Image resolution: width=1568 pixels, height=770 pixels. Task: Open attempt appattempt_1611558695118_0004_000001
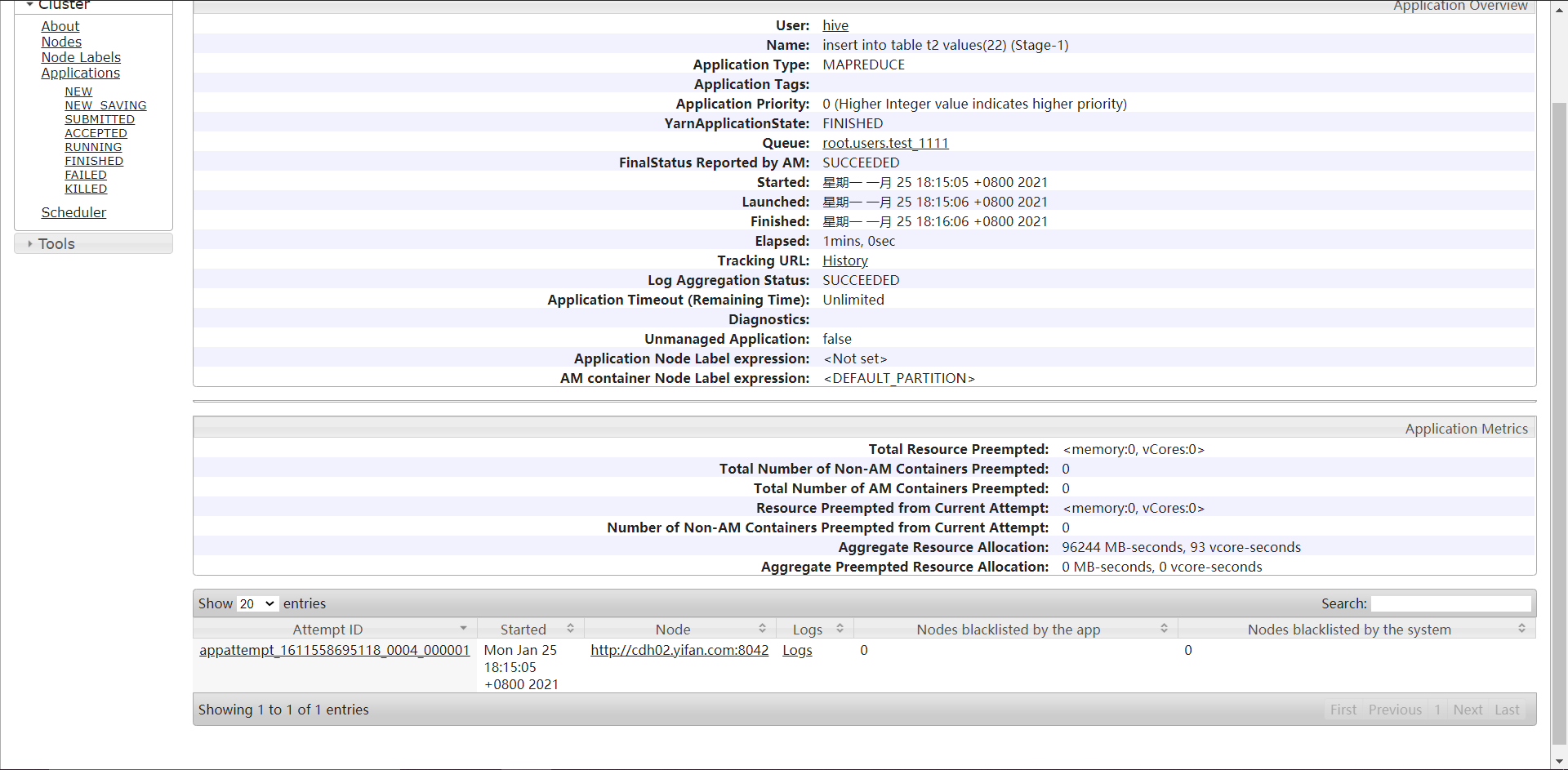[335, 650]
